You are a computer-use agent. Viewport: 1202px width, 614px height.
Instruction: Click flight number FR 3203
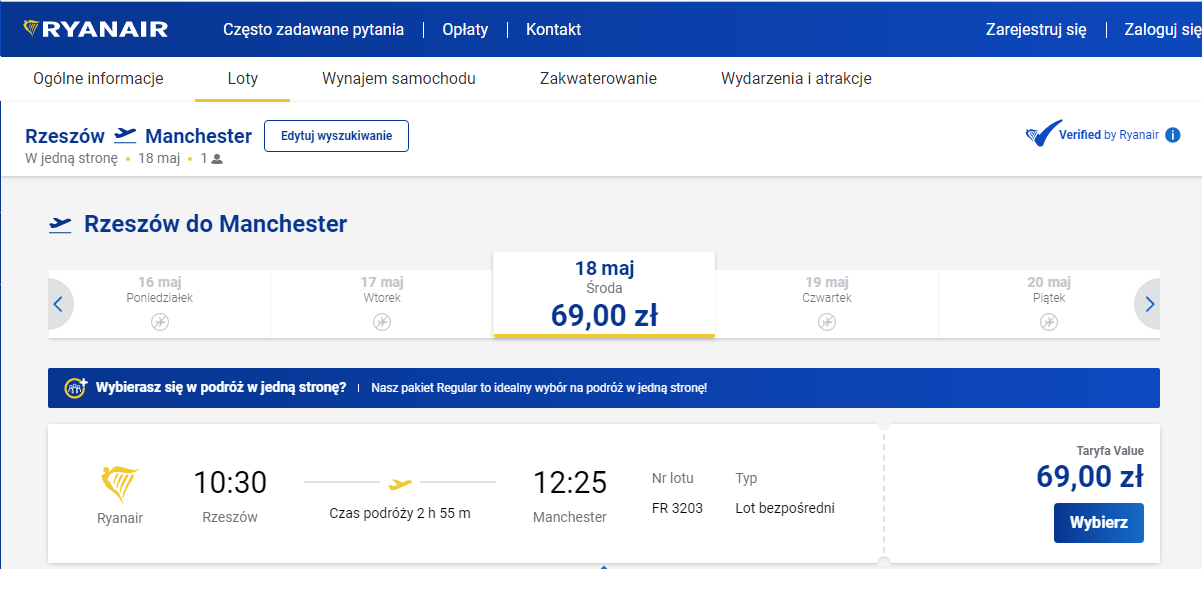677,508
